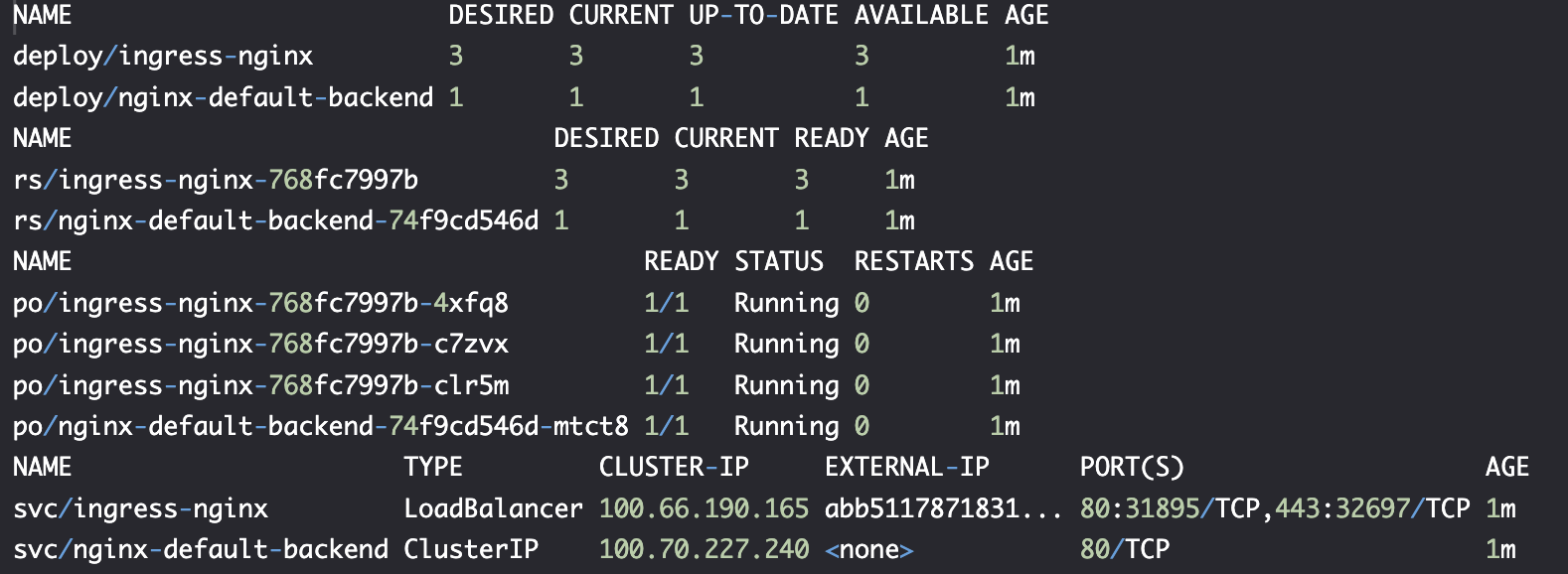Click the RESTARTS column header
Screen dimensions: 1568x574
(914, 261)
